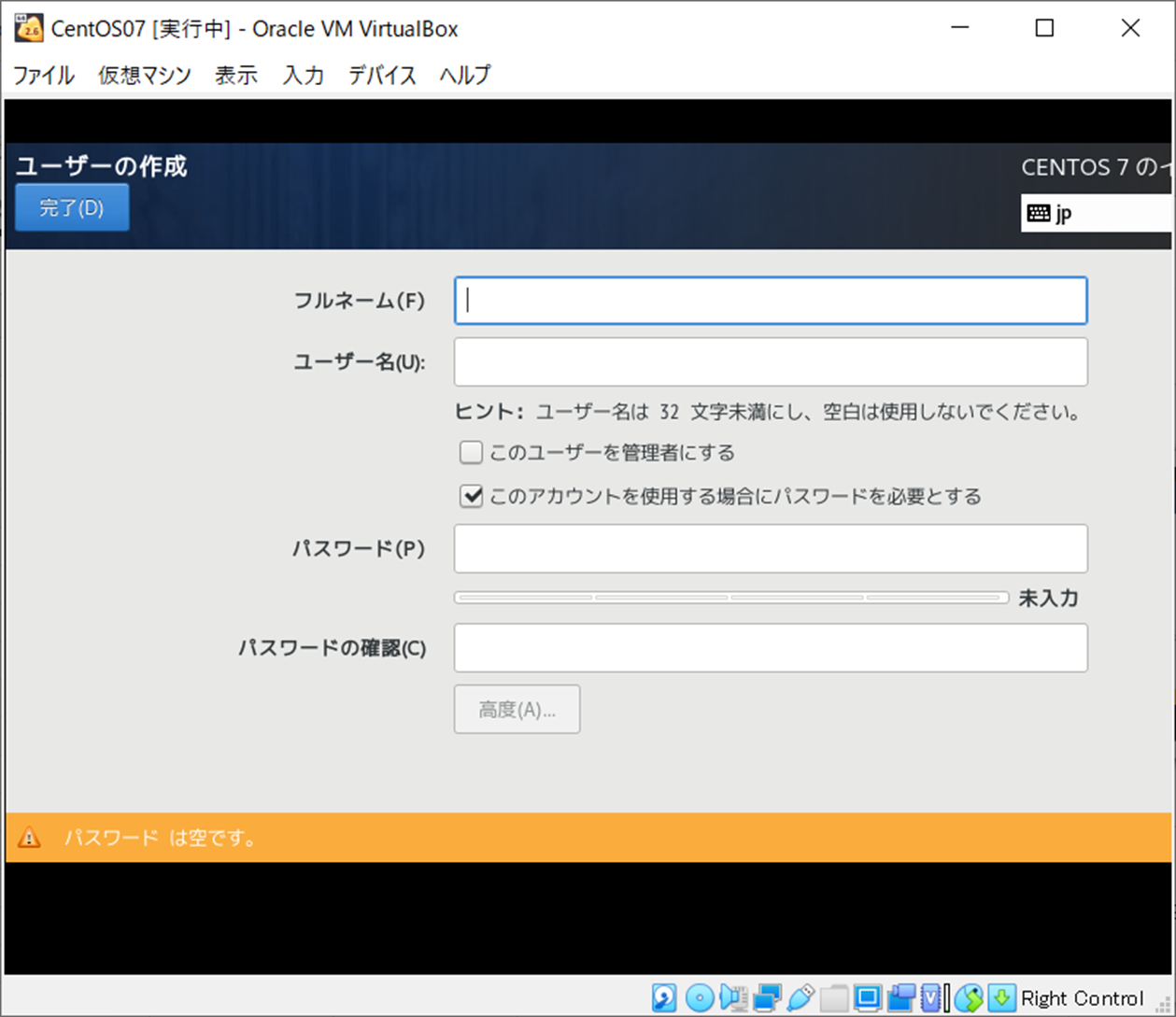
Task: Click the shared folders status icon
Action: (x=834, y=998)
